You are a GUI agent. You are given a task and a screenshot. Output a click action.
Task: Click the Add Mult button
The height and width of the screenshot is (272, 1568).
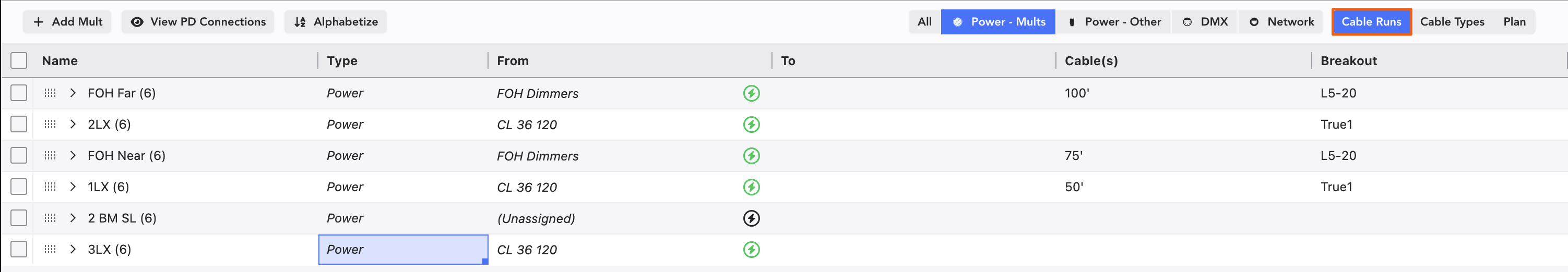point(67,22)
